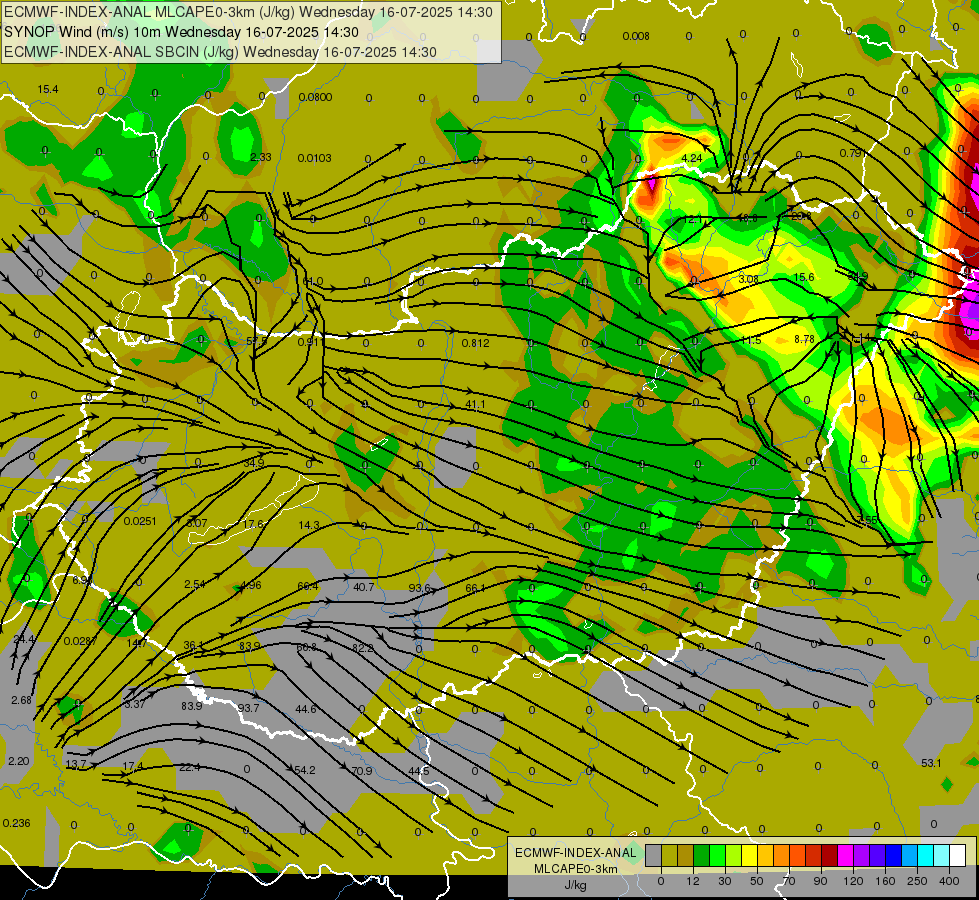Click the station value 3.08
Screen dimensions: 979x900
(748, 279)
